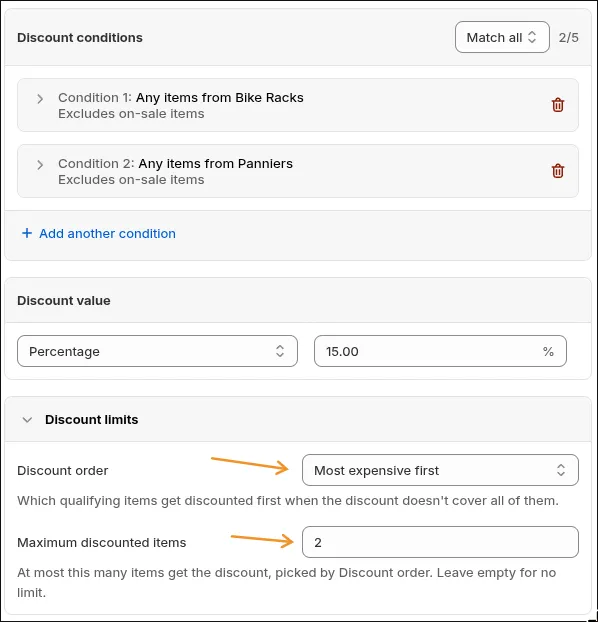Click the Discount limits heading
This screenshot has height=622, width=598.
point(92,420)
